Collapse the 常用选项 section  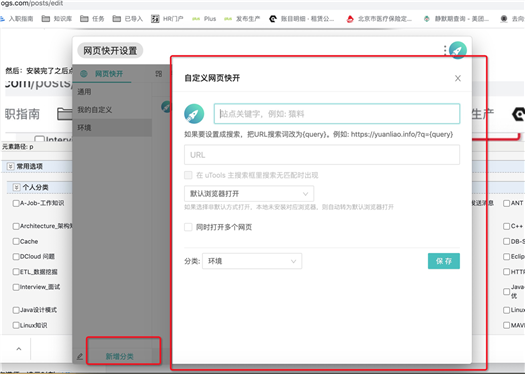point(11,166)
